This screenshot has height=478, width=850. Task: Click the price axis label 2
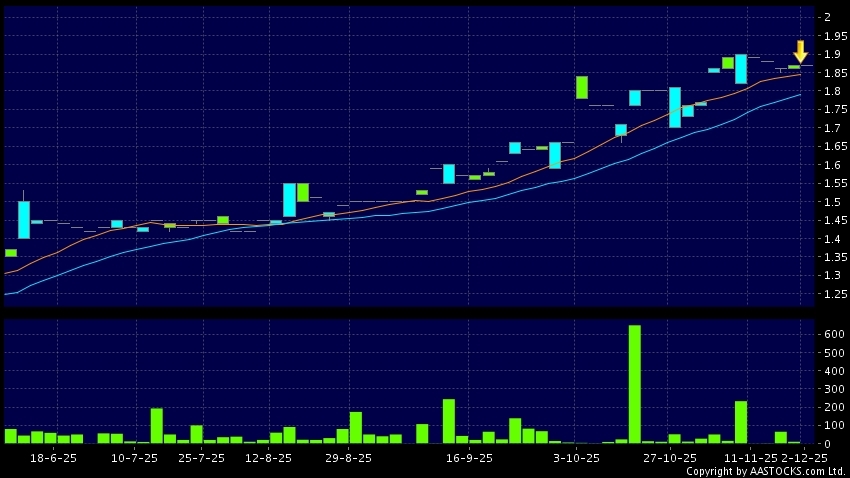[x=827, y=17]
